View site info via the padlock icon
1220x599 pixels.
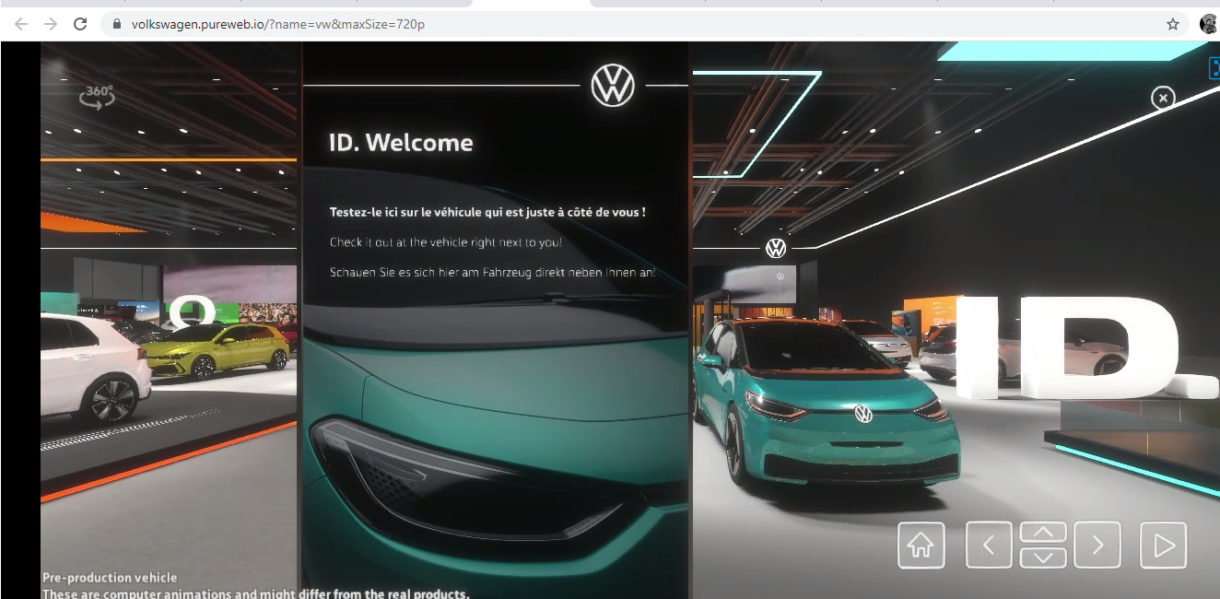pyautogui.click(x=116, y=24)
